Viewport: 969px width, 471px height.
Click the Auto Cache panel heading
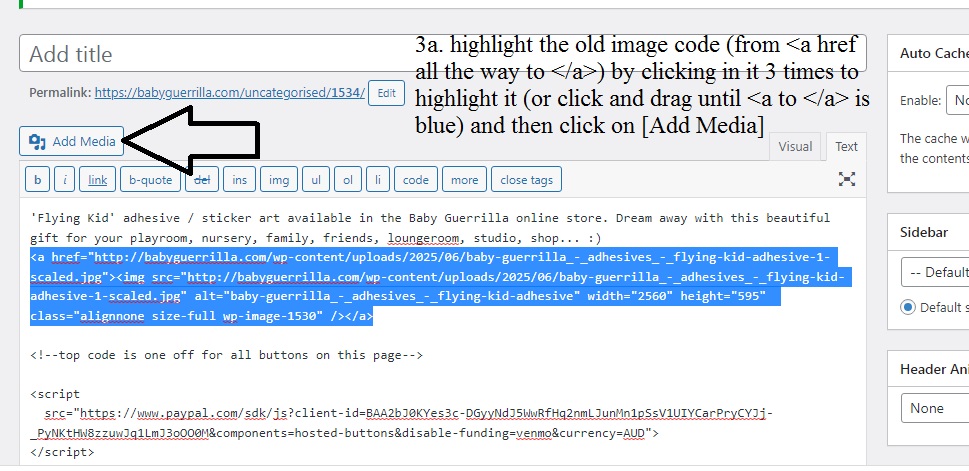[x=934, y=53]
